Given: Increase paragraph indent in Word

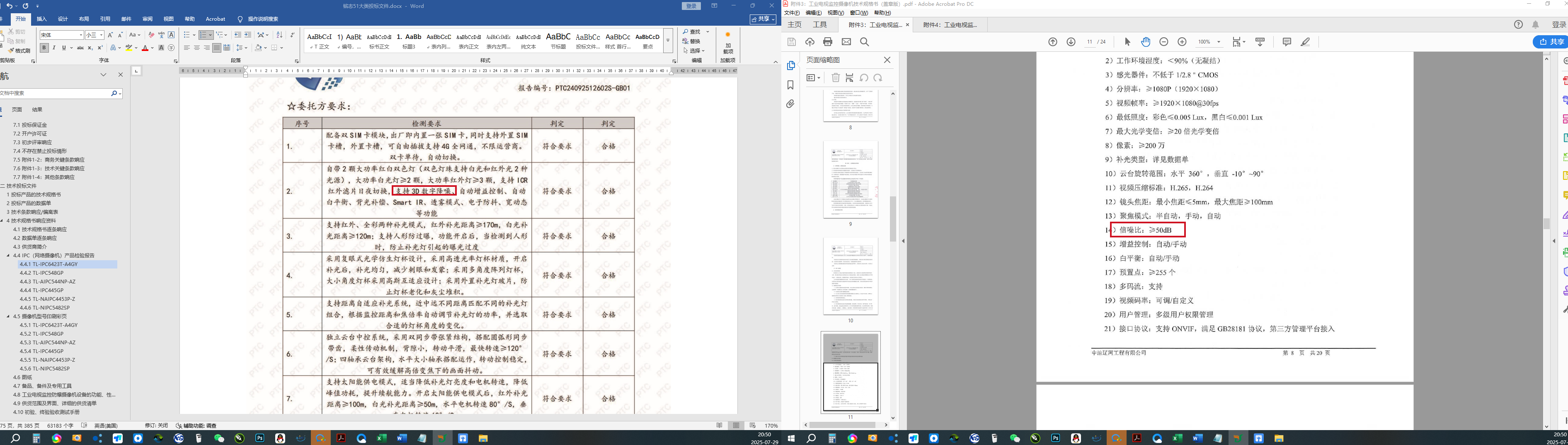Looking at the screenshot, I should tap(248, 35).
